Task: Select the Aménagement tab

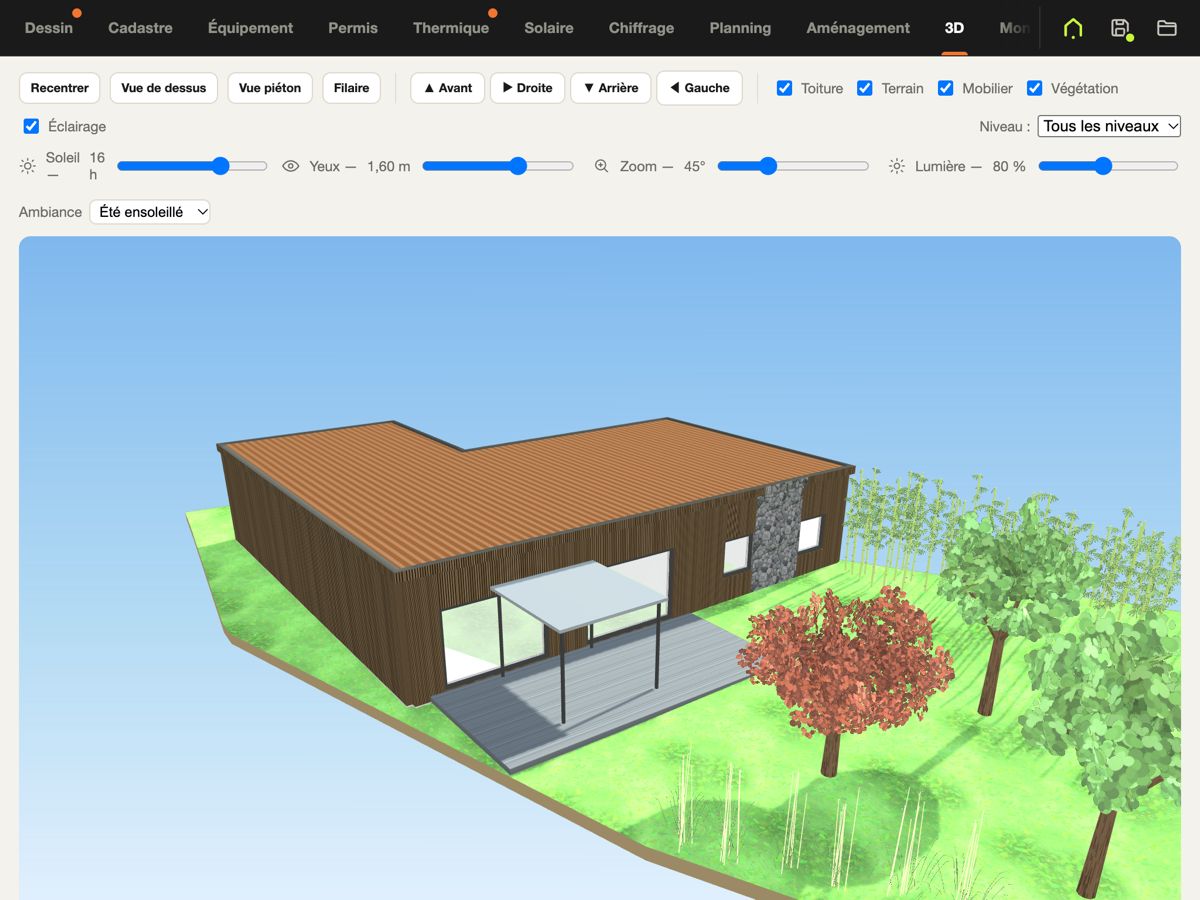Action: click(858, 28)
